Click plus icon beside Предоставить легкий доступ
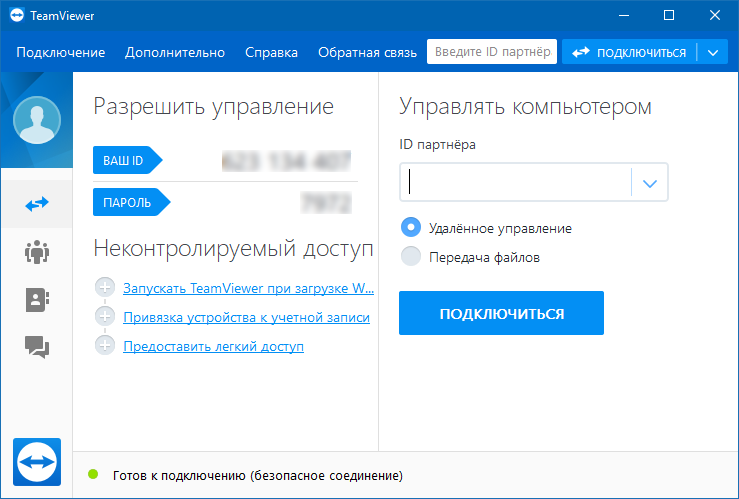Screen dimensions: 739x499 [105, 345]
